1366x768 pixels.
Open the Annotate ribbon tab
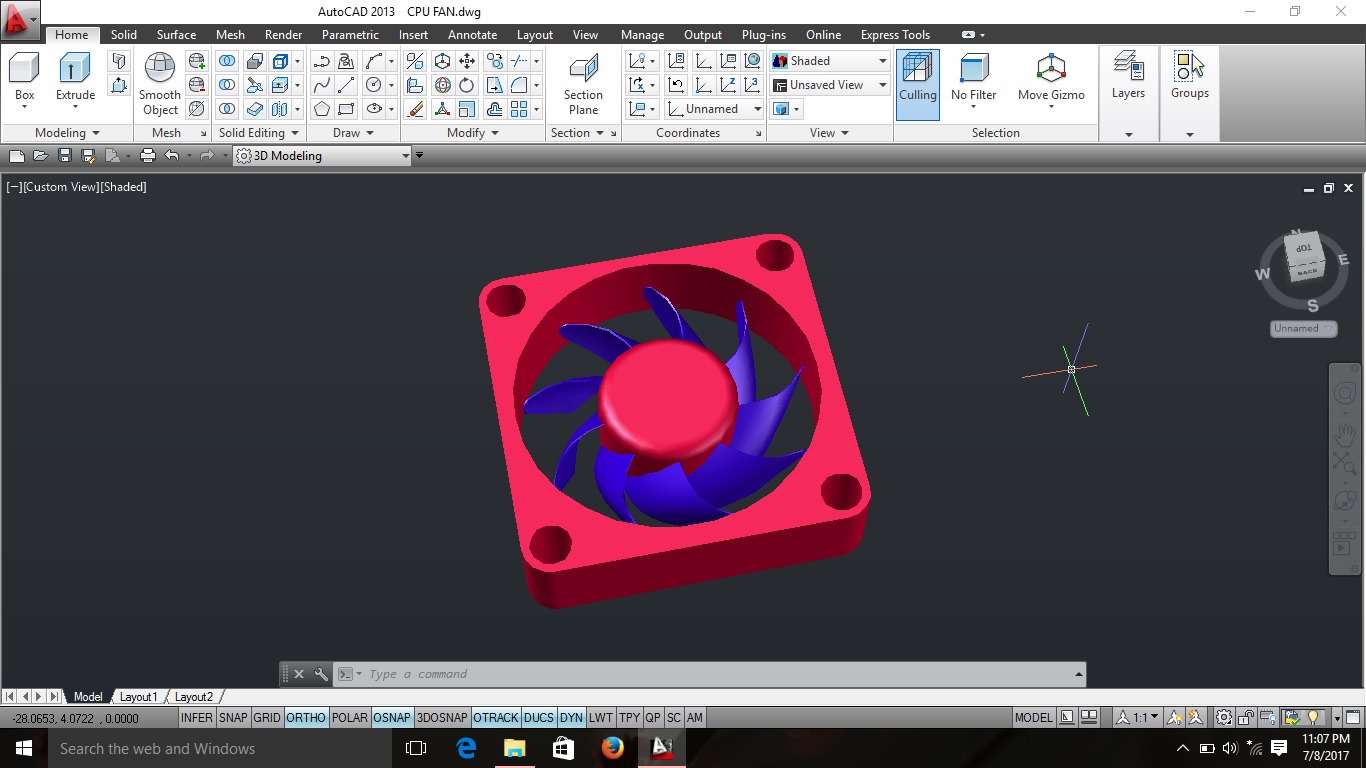[472, 34]
